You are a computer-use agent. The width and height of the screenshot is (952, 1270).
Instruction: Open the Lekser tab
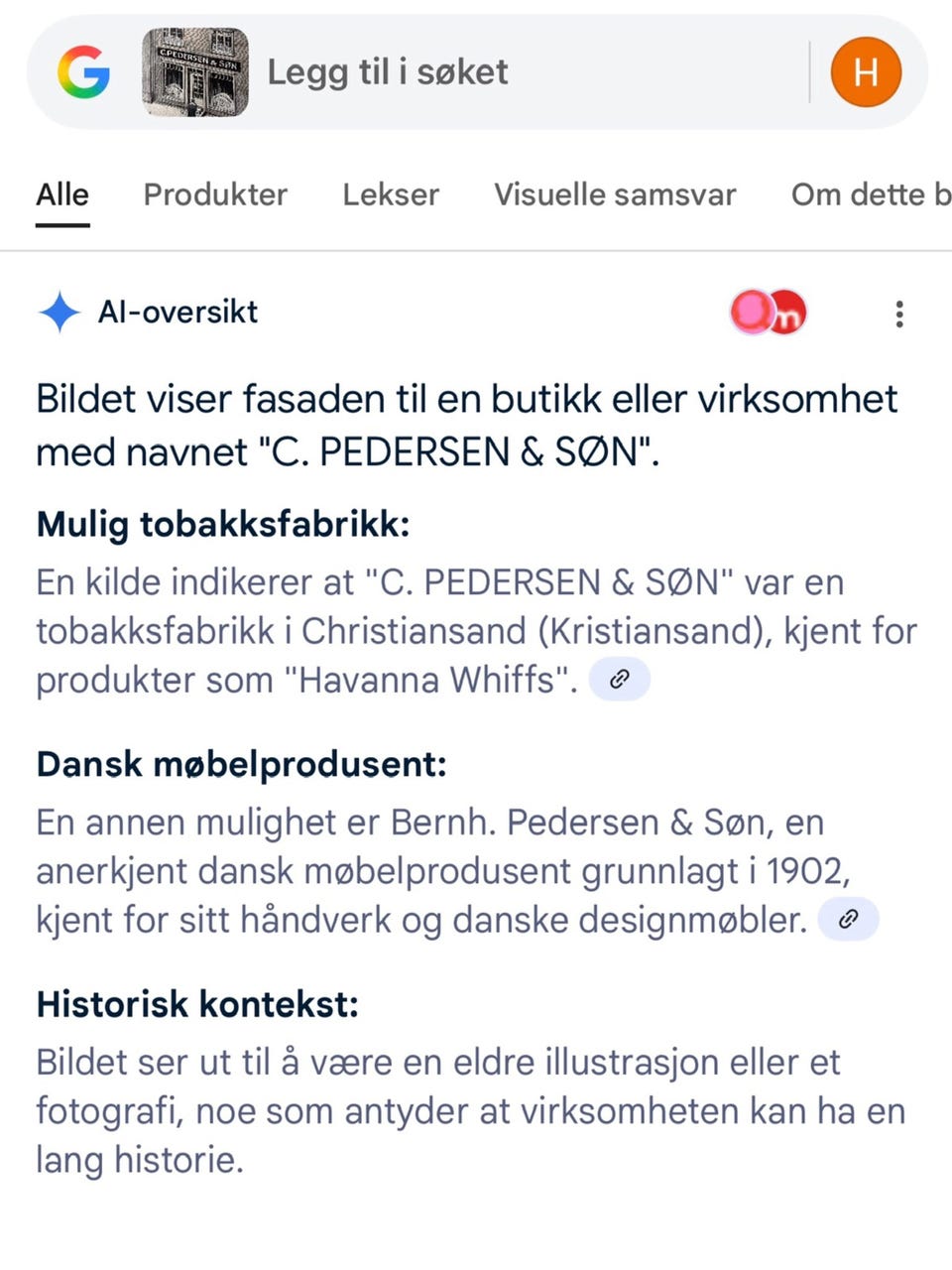point(391,194)
